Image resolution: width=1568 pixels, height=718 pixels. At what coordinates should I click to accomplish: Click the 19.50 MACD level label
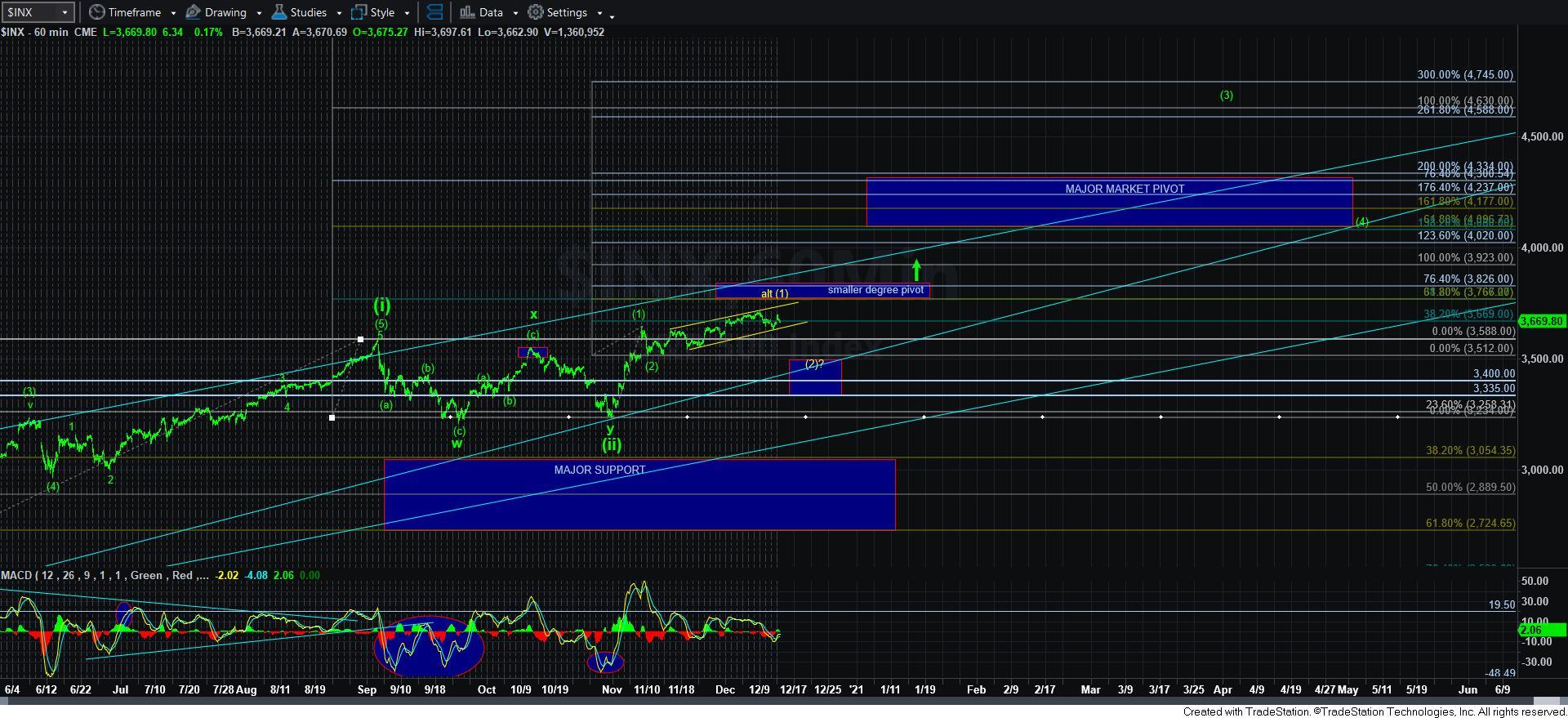click(x=1501, y=604)
